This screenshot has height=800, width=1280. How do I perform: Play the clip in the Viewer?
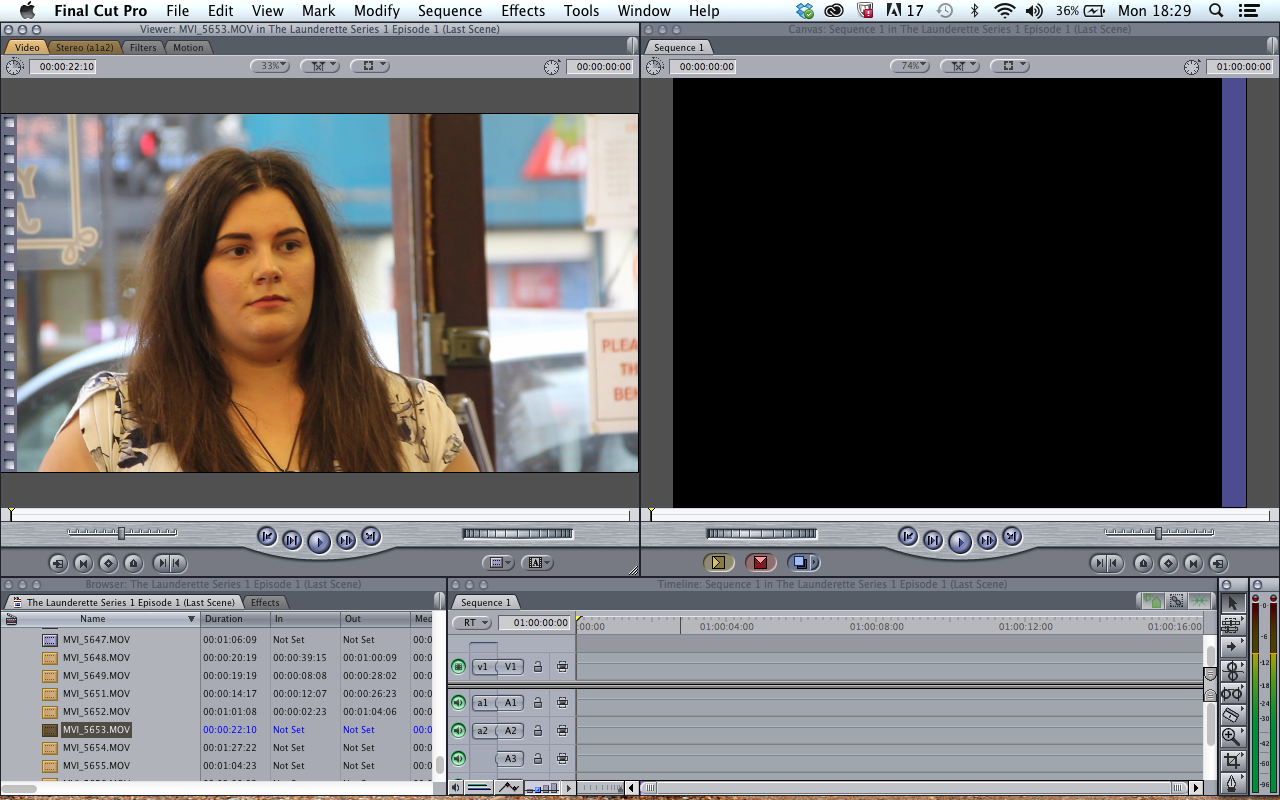tap(319, 542)
